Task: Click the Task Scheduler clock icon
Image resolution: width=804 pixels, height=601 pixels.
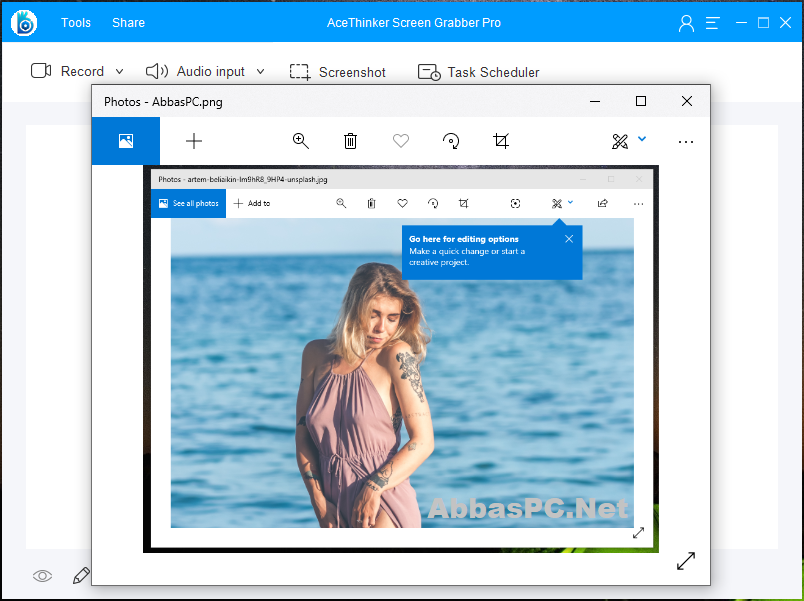Action: (x=429, y=72)
